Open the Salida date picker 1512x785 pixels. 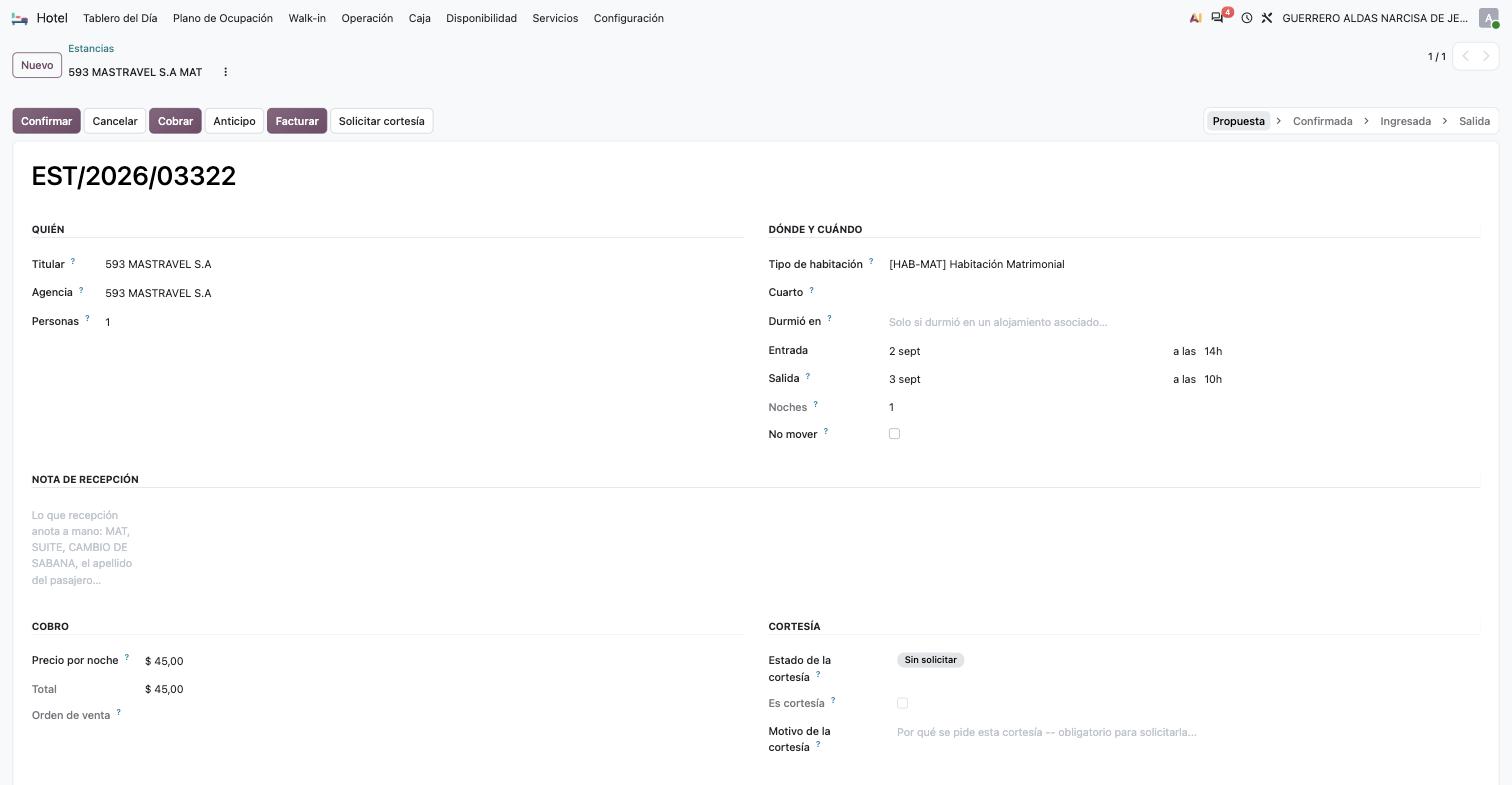tap(1027, 379)
